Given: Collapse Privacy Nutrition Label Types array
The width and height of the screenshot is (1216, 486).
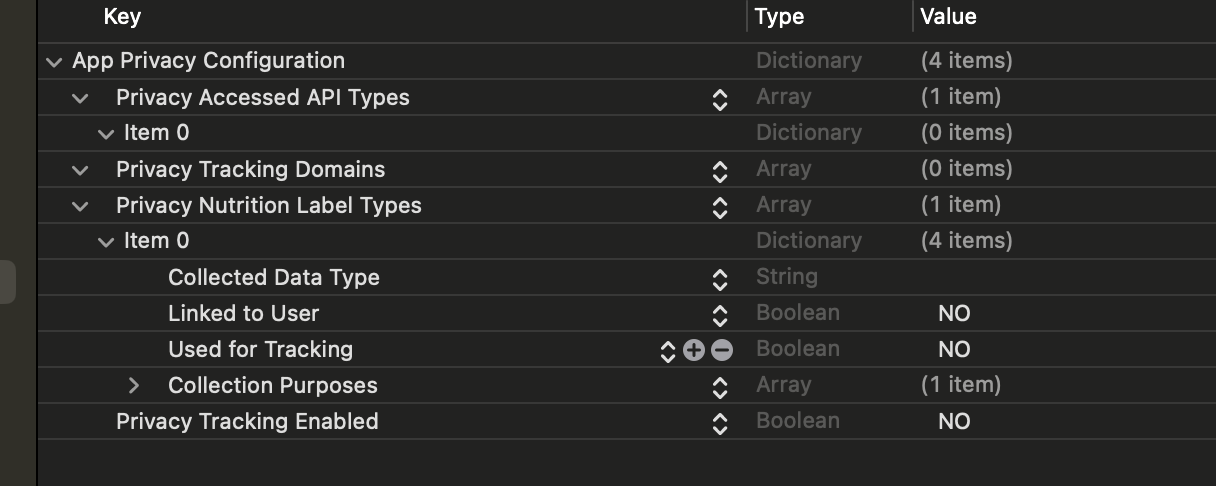Looking at the screenshot, I should coord(81,206).
